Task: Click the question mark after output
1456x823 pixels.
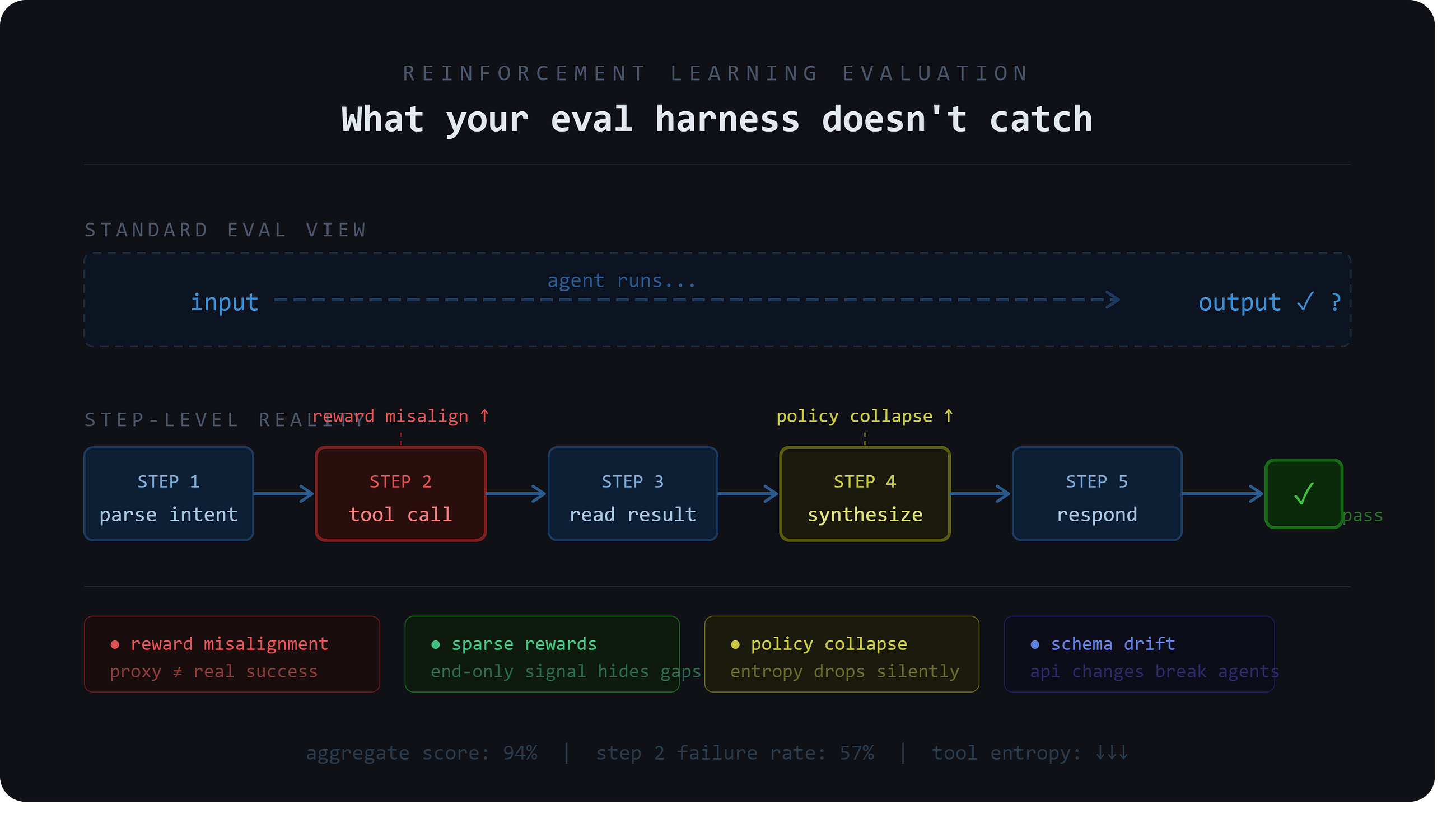Action: [1336, 302]
